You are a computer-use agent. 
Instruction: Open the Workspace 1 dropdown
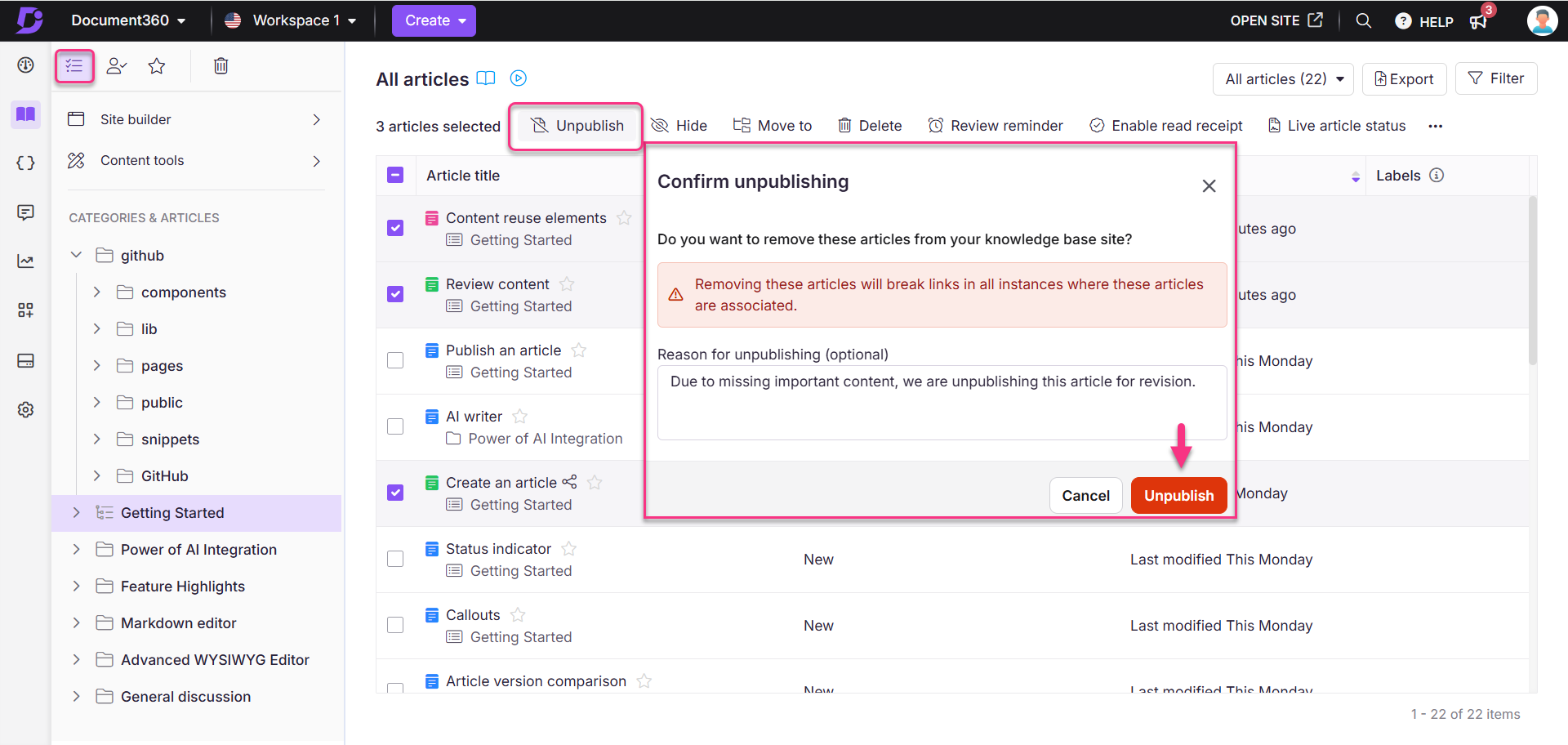click(x=292, y=20)
